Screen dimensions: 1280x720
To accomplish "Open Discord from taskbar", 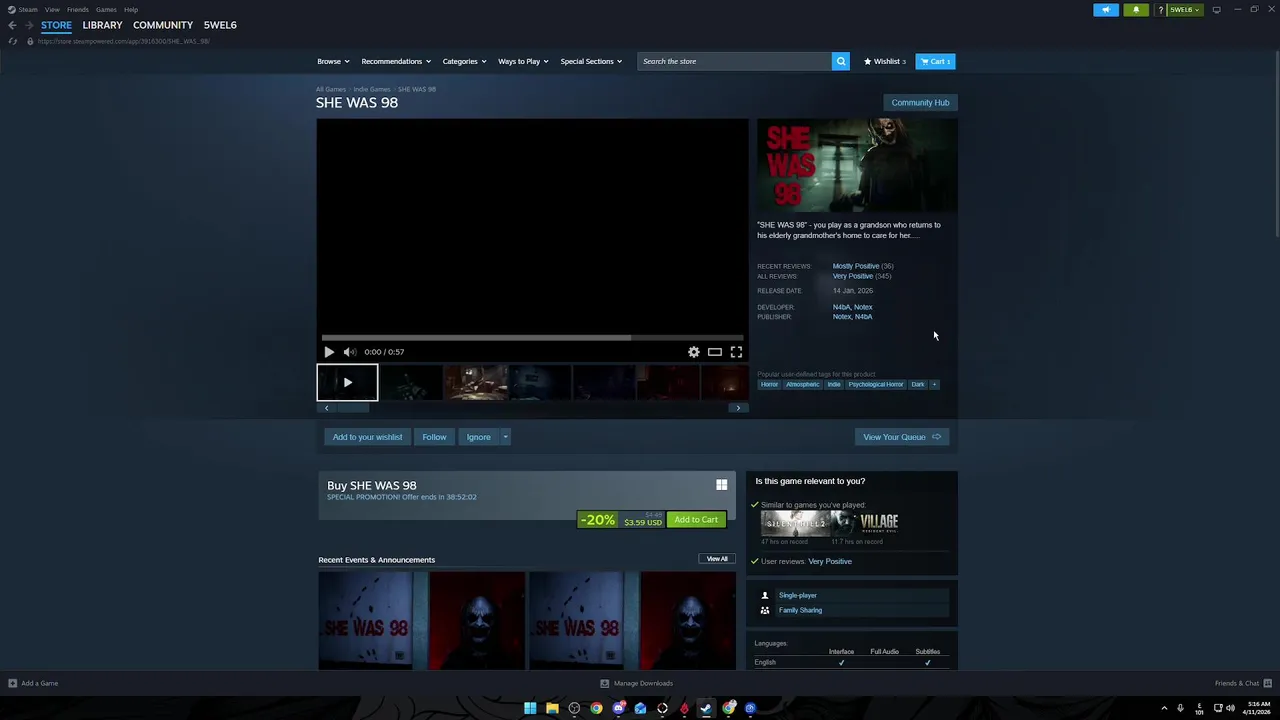I will [x=618, y=708].
